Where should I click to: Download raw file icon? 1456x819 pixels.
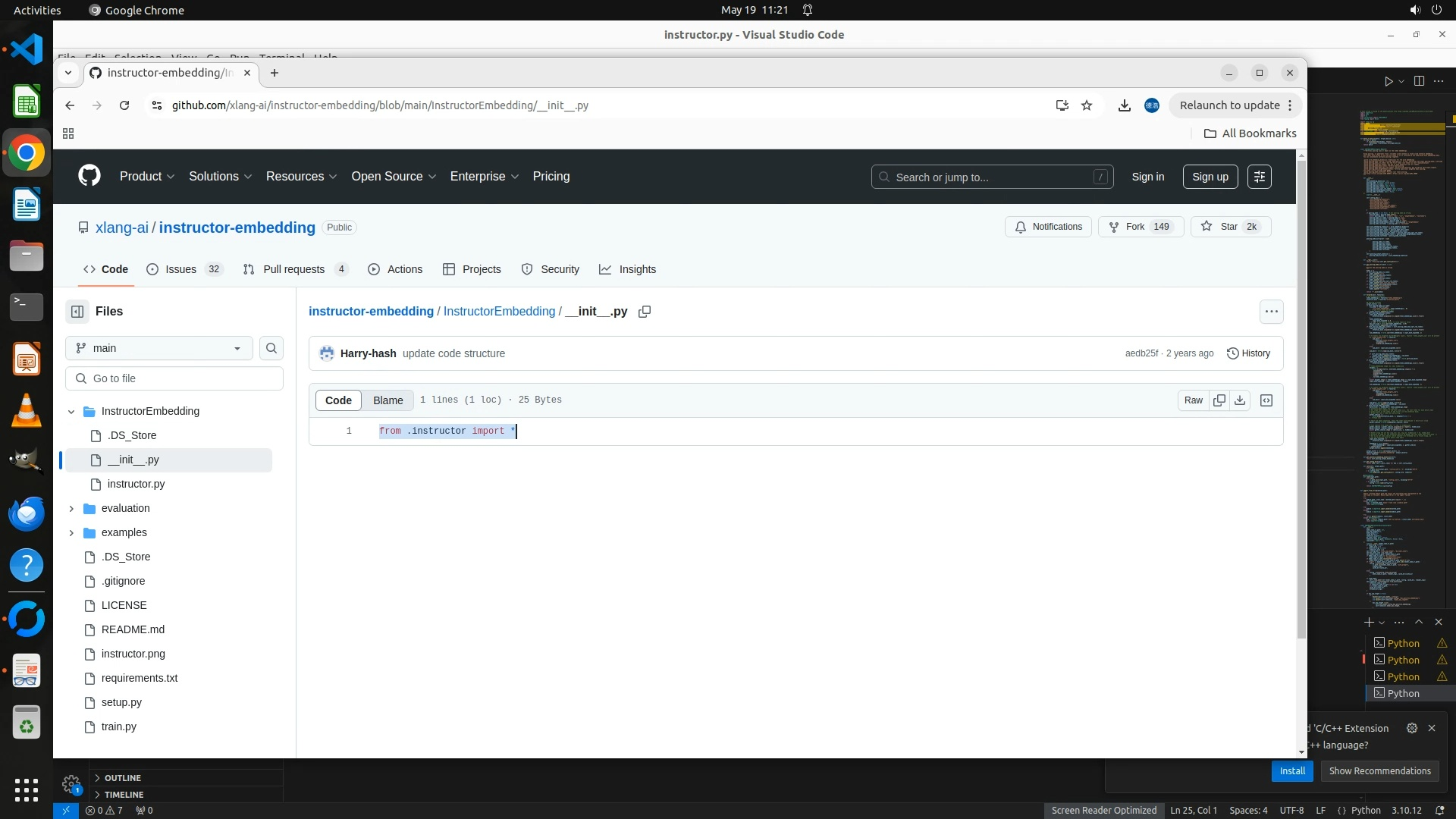[1240, 400]
